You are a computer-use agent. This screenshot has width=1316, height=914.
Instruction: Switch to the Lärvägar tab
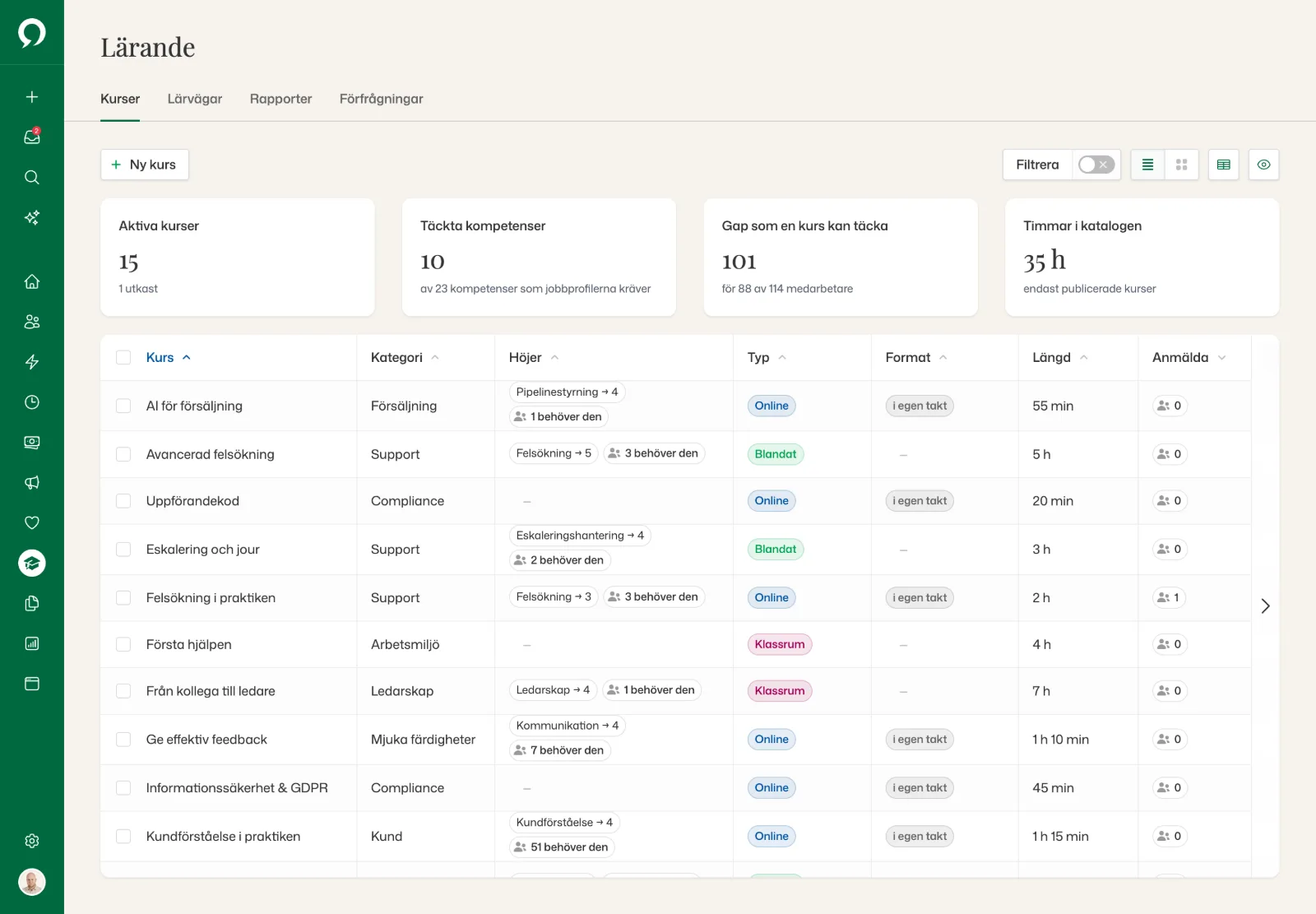[x=195, y=99]
